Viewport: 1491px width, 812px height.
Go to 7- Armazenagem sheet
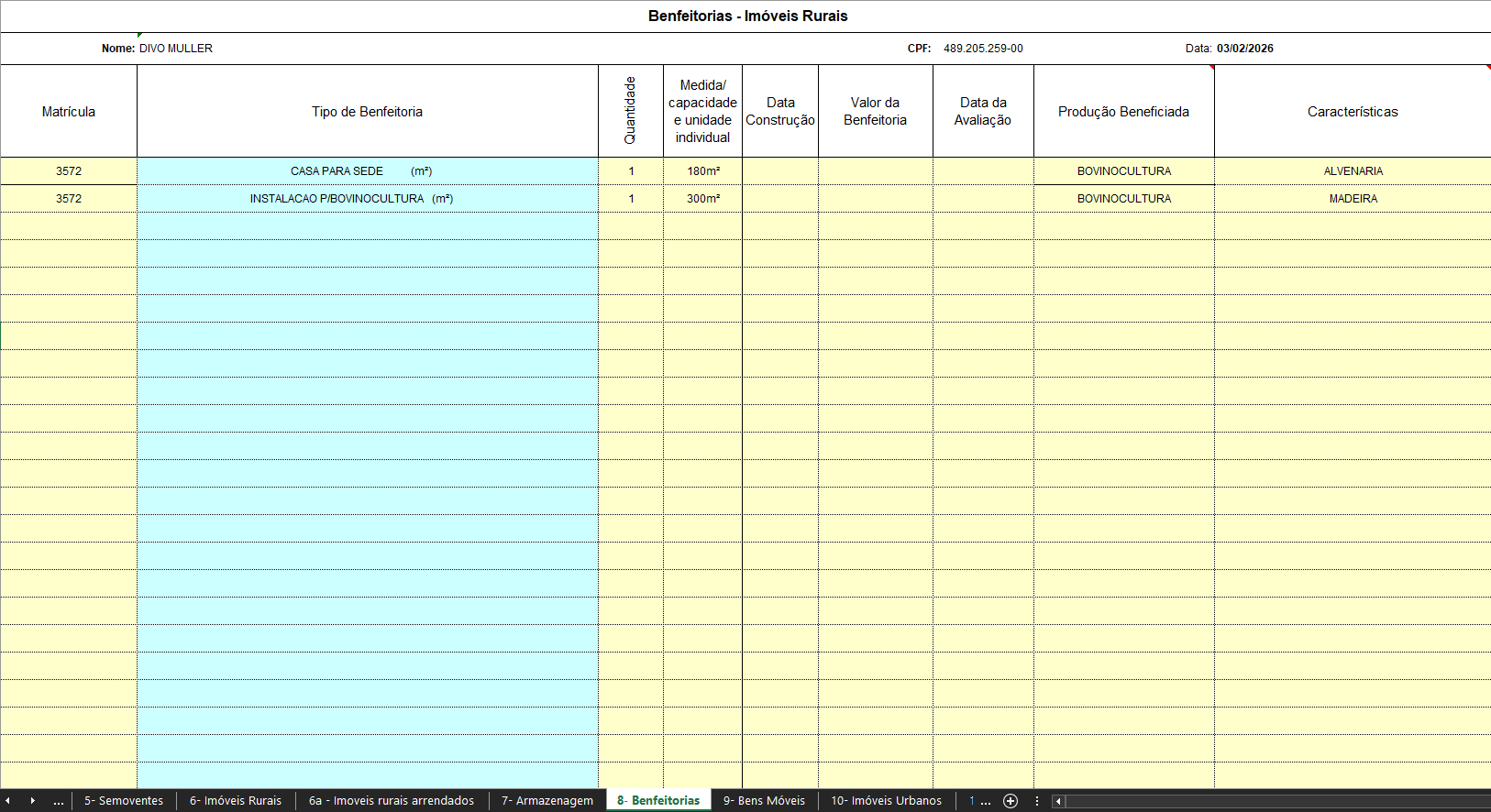547,801
